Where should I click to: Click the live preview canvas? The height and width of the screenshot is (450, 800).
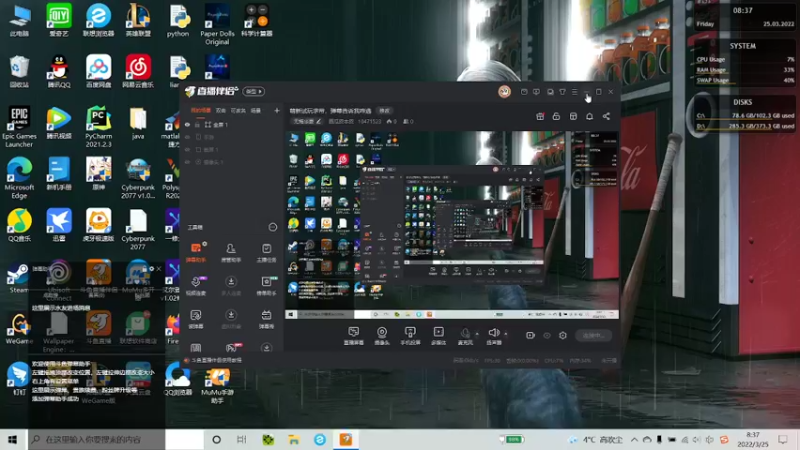(452, 225)
